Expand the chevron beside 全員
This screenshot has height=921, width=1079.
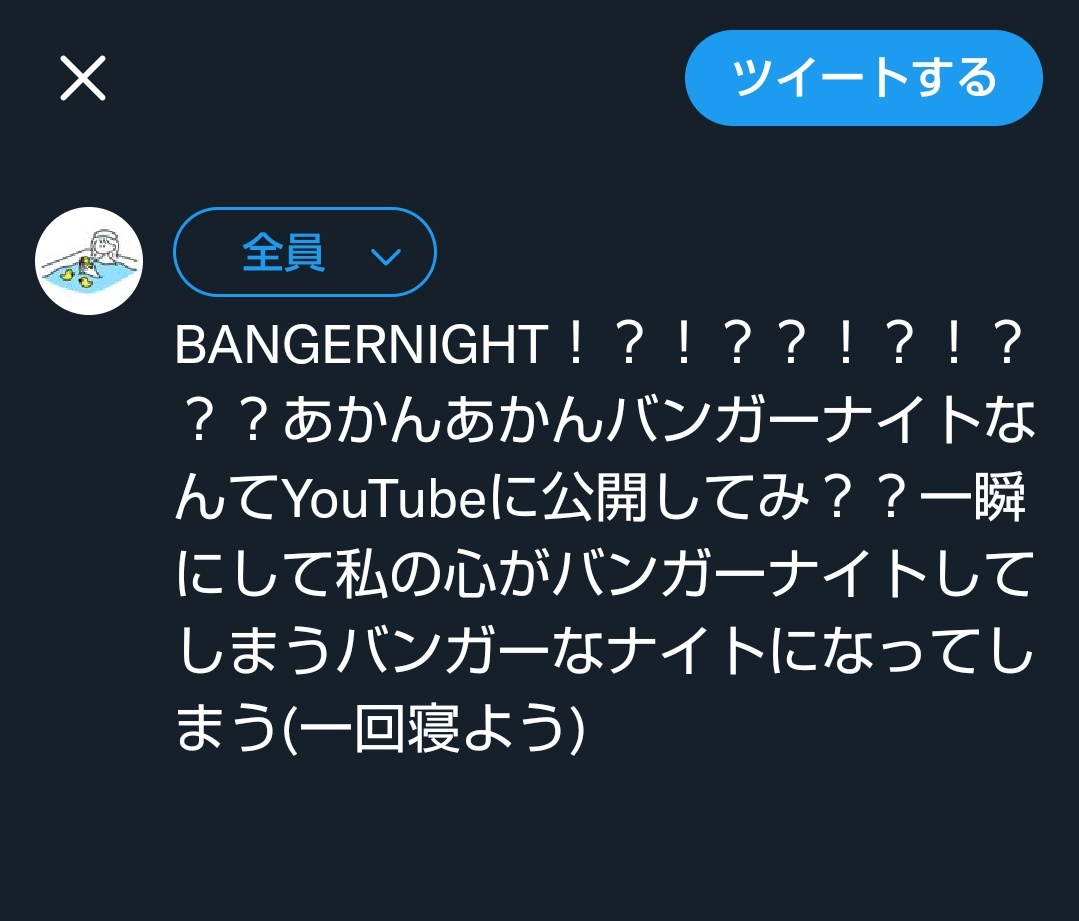[385, 257]
